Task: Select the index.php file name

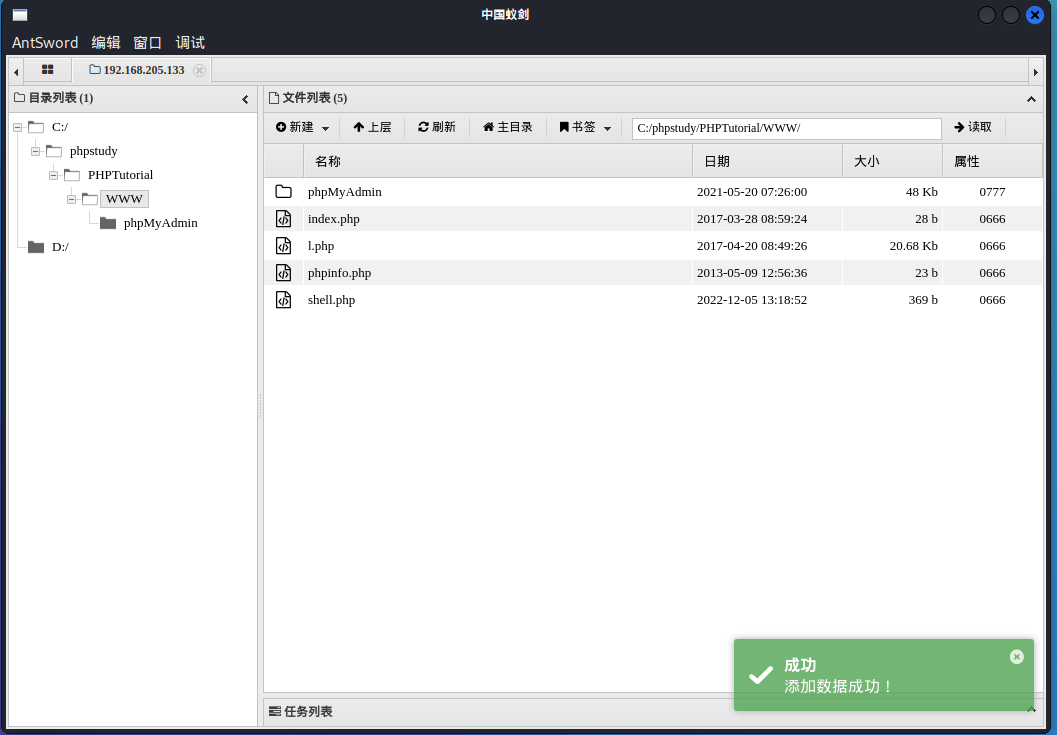Action: 334,219
